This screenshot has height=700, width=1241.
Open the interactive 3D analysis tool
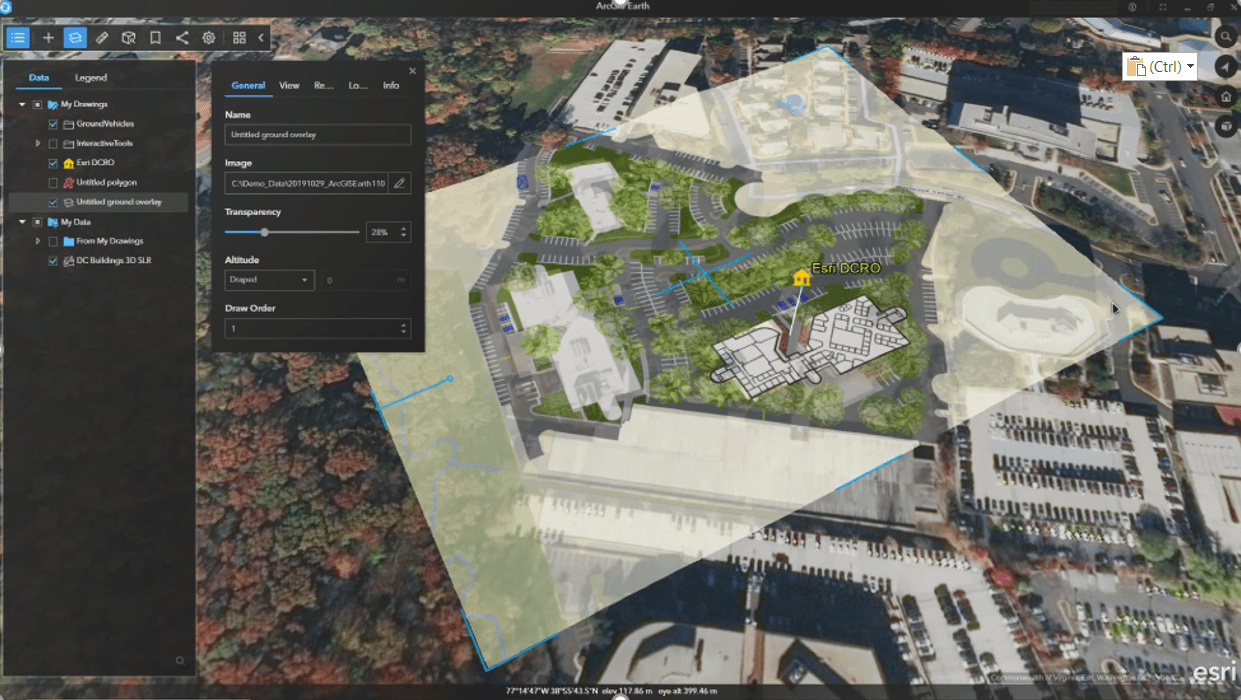point(129,37)
